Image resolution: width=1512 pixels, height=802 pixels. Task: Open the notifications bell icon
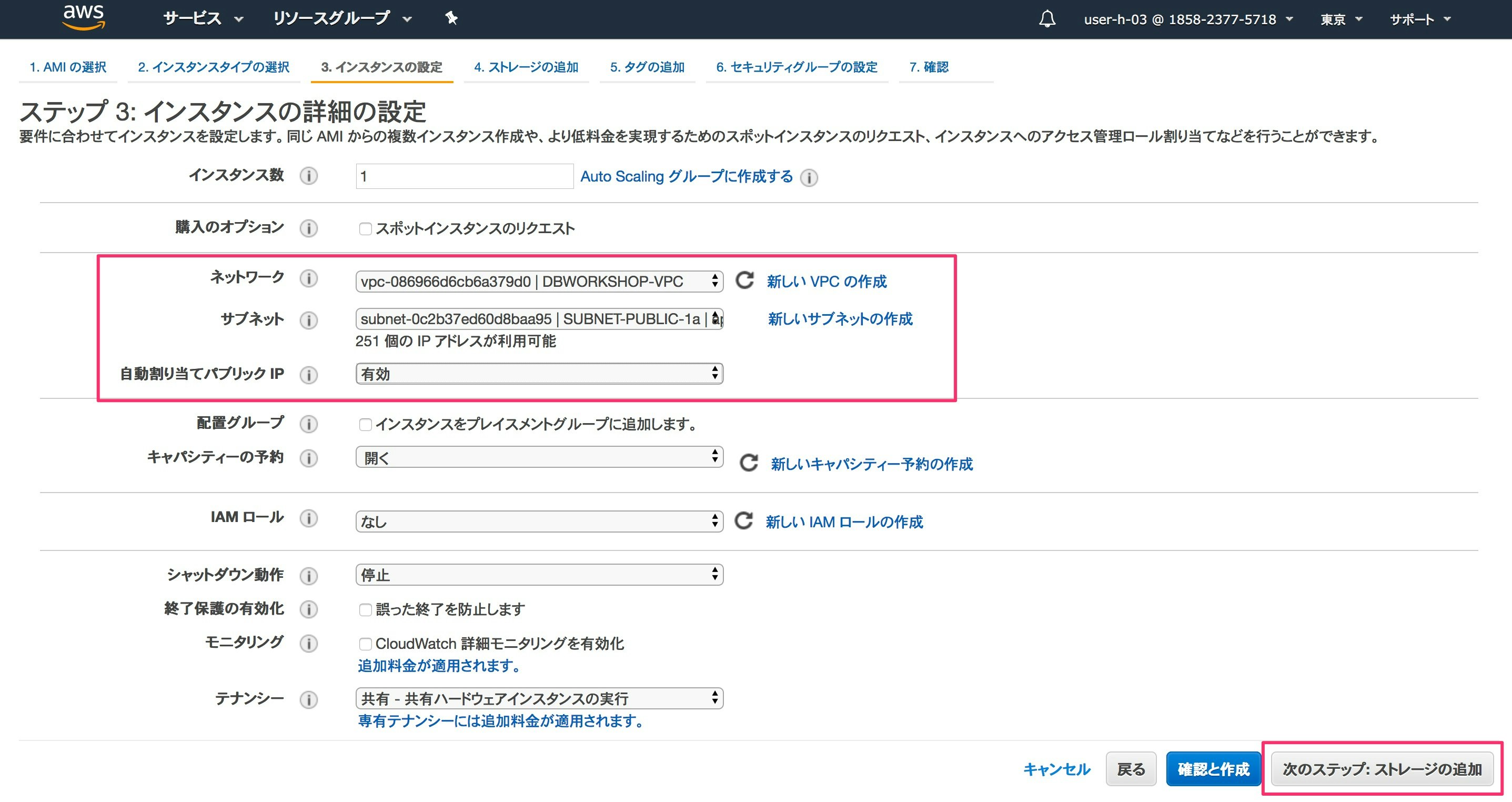(x=1047, y=19)
